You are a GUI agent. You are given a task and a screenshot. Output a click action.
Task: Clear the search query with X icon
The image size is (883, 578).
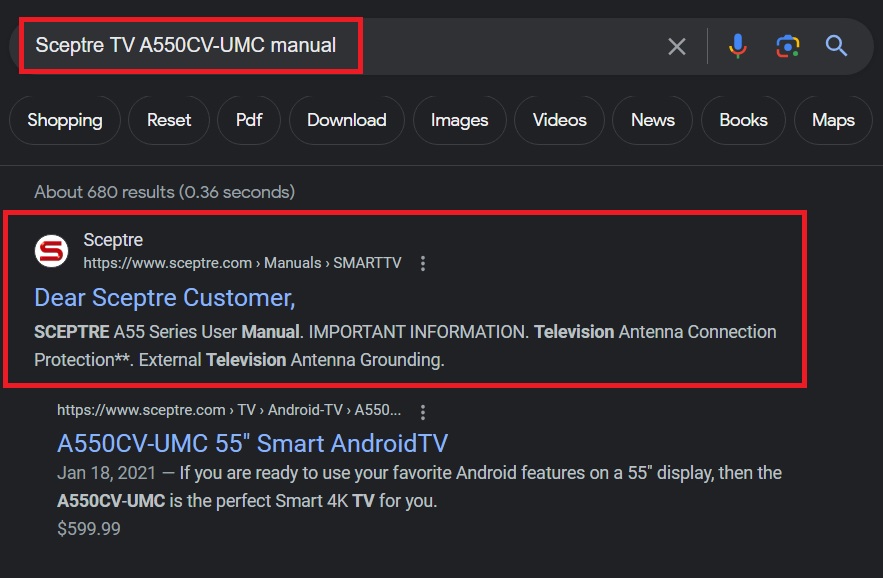point(677,46)
